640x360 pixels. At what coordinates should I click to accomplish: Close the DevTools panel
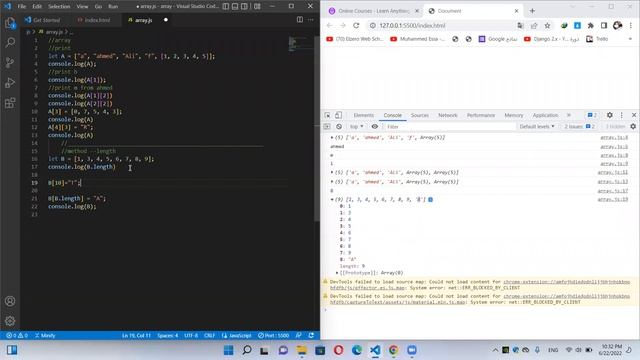(x=634, y=115)
